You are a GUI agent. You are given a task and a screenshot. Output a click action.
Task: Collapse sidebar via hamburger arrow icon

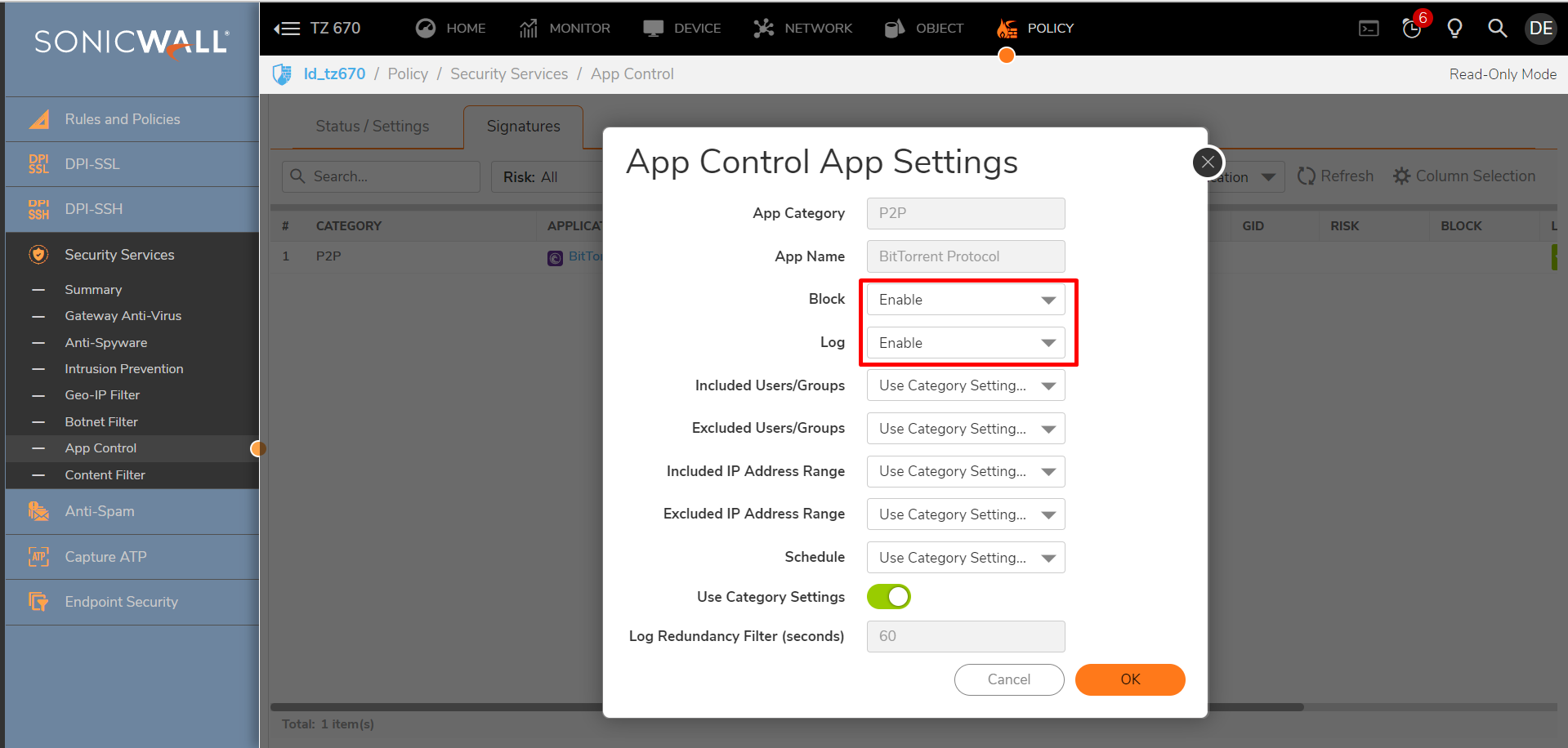[x=287, y=29]
